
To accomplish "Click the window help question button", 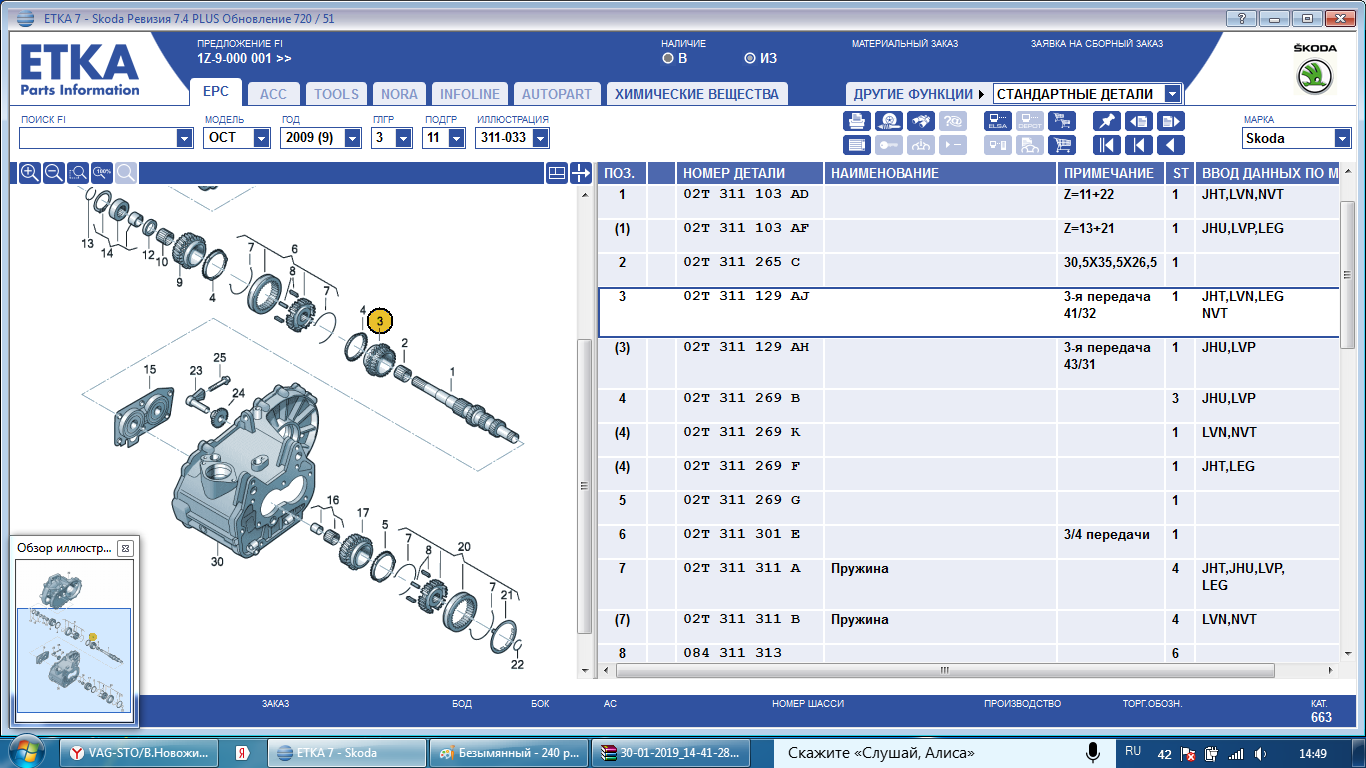I will (x=1240, y=18).
